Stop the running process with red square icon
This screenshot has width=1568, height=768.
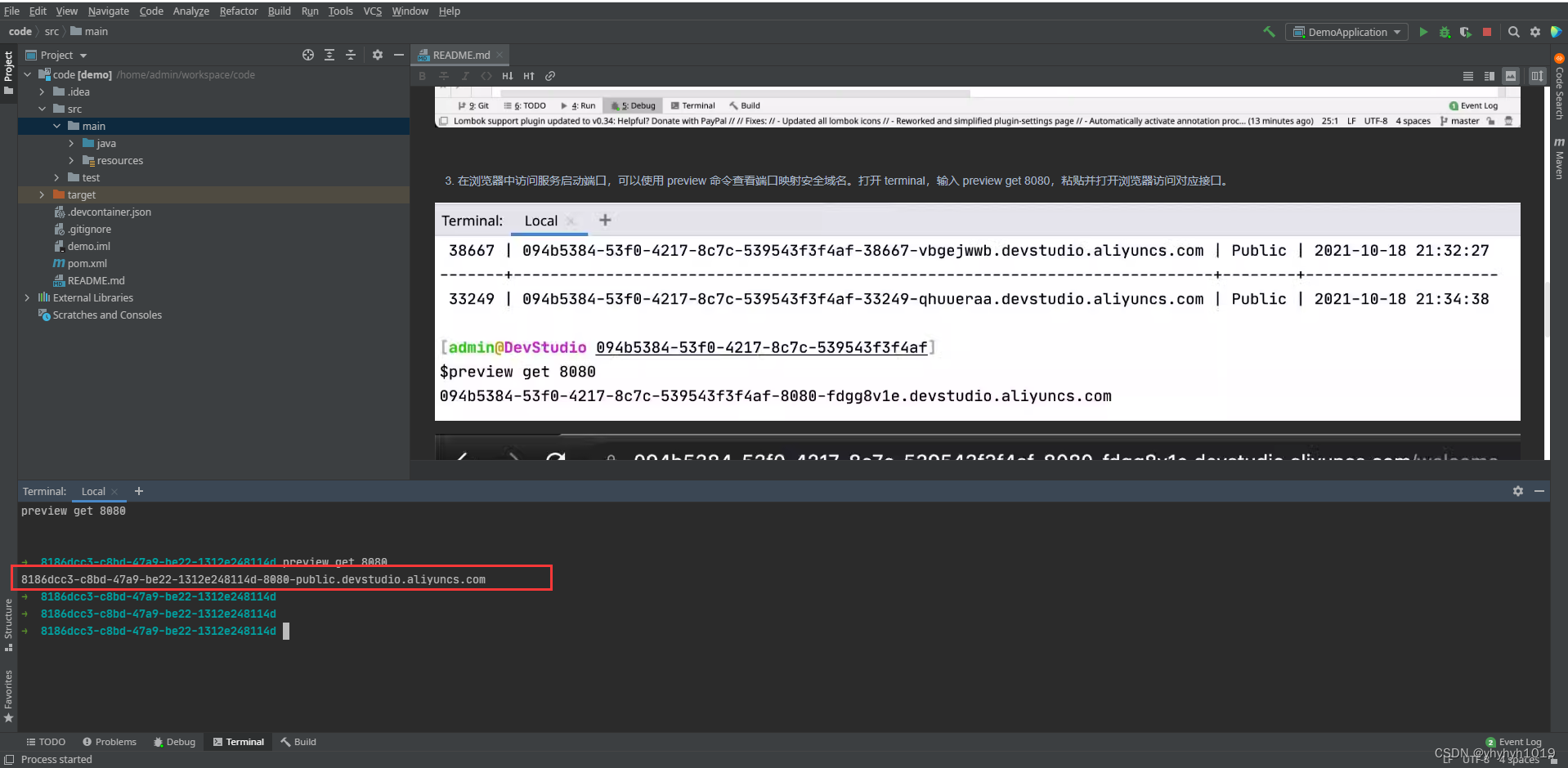click(x=1488, y=31)
